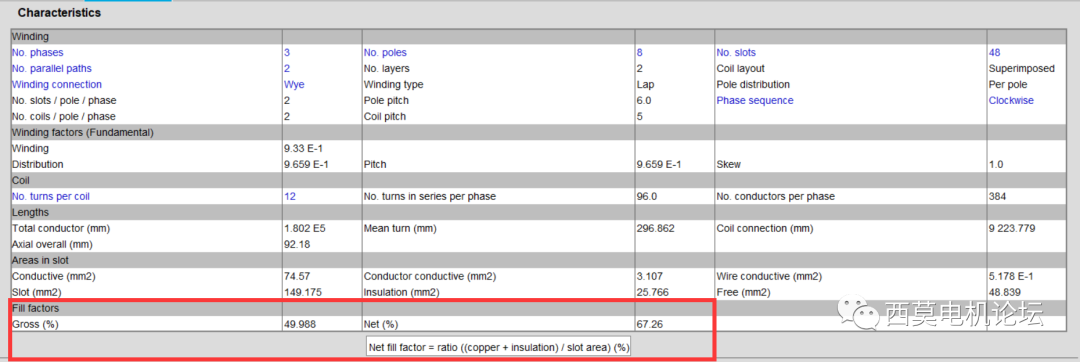
Task: Select the Phase sequence label
Action: (755, 100)
